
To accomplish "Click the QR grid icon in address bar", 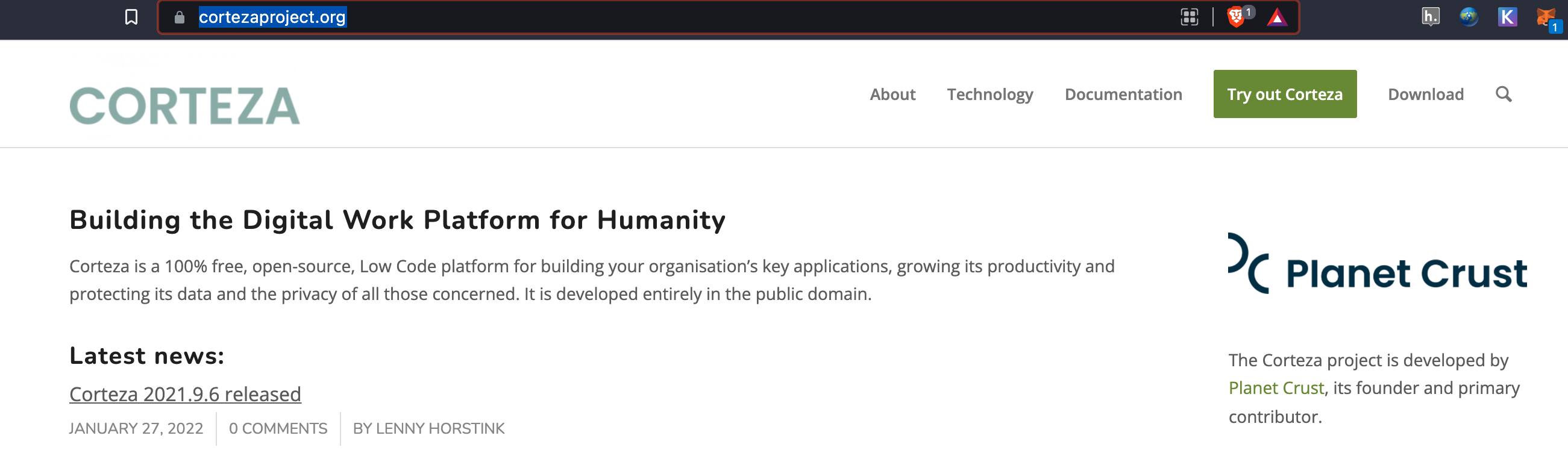I will 1189,17.
